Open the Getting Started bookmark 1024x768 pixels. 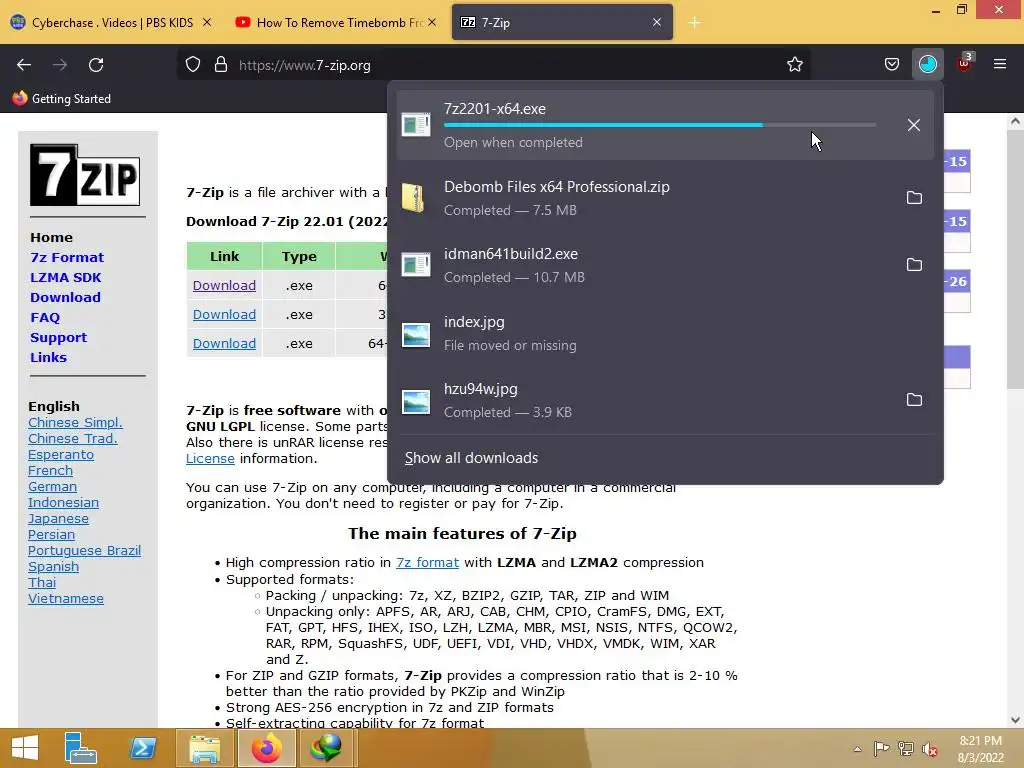coord(61,99)
